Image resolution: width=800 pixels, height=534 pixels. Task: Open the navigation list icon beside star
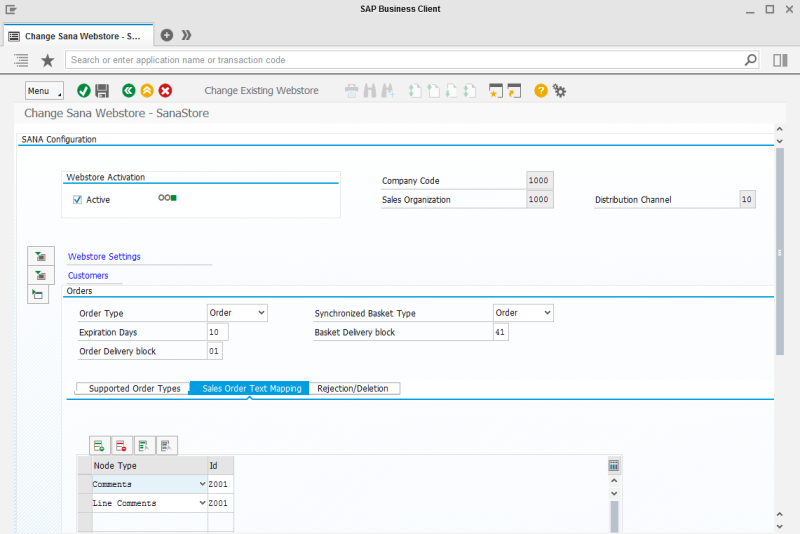coord(21,60)
